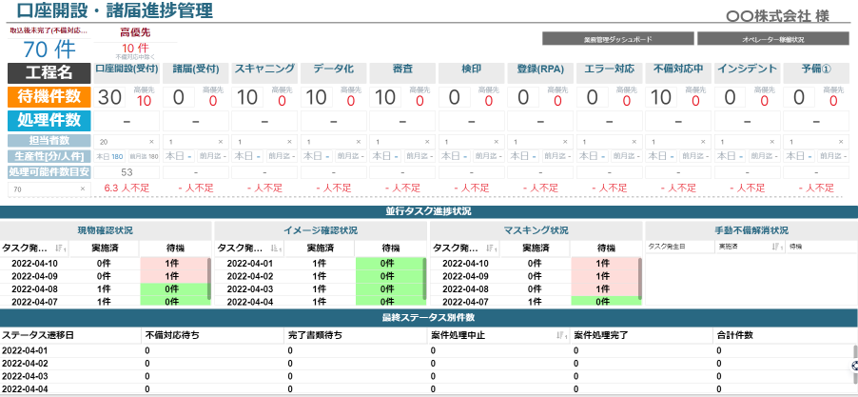Screen dimensions: 858x397
Task: Click the 高優先 10 件 figure at top
Action: coord(135,48)
